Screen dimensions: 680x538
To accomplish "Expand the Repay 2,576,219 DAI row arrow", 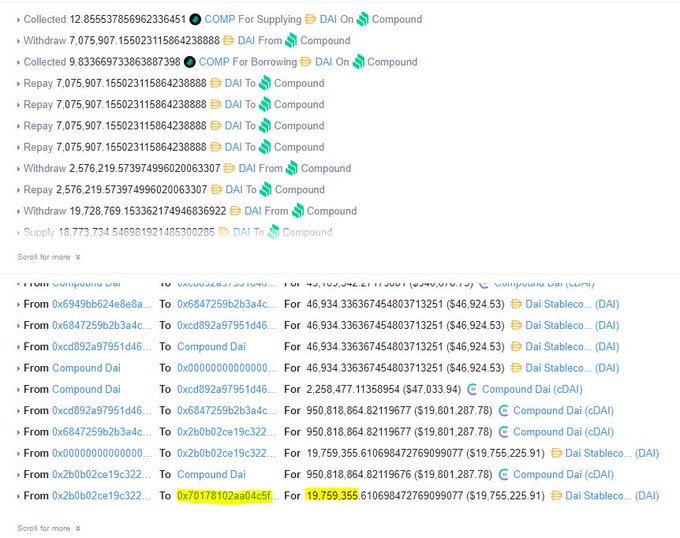I will tap(18, 190).
